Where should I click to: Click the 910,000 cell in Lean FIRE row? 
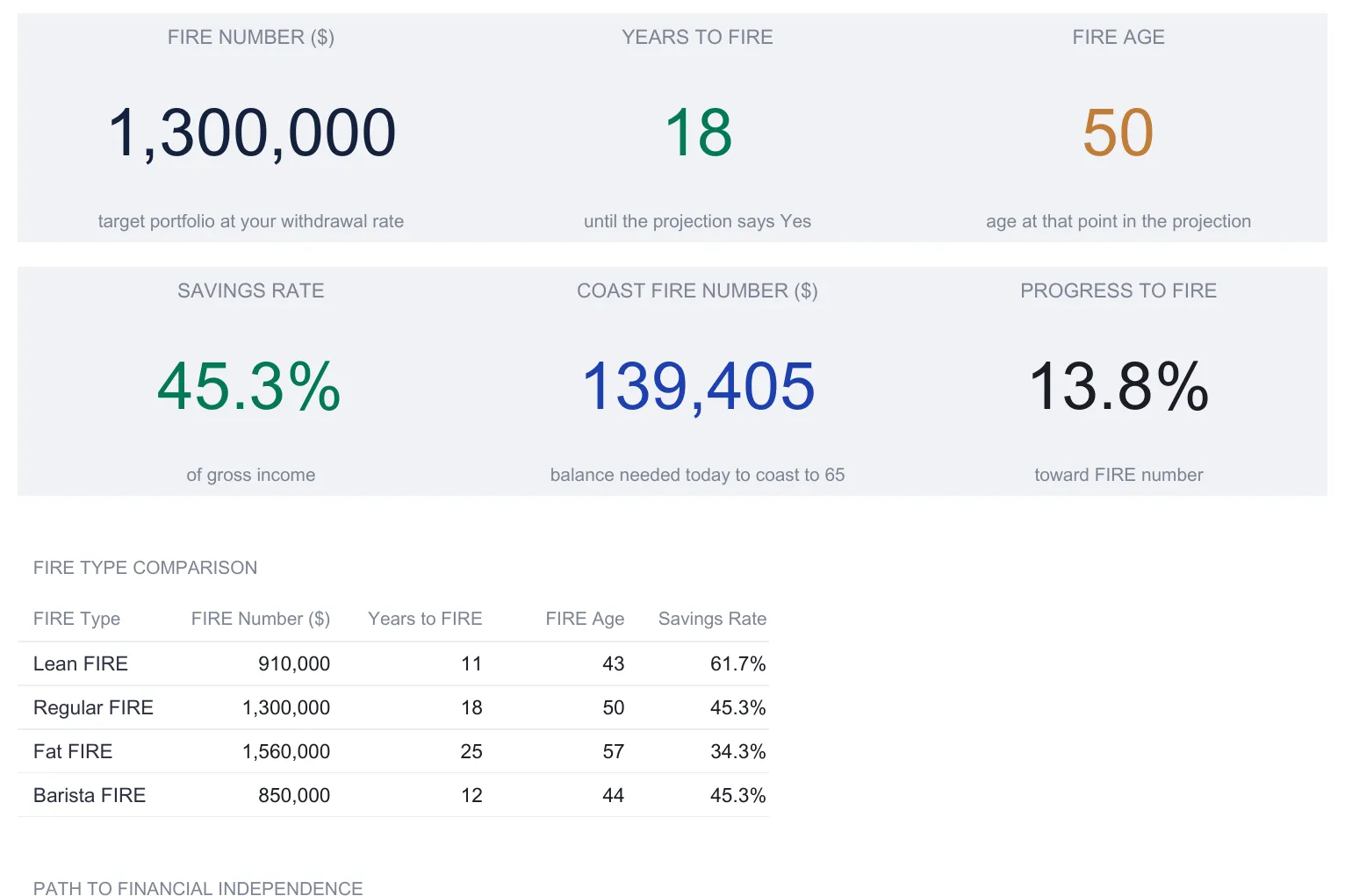click(294, 663)
